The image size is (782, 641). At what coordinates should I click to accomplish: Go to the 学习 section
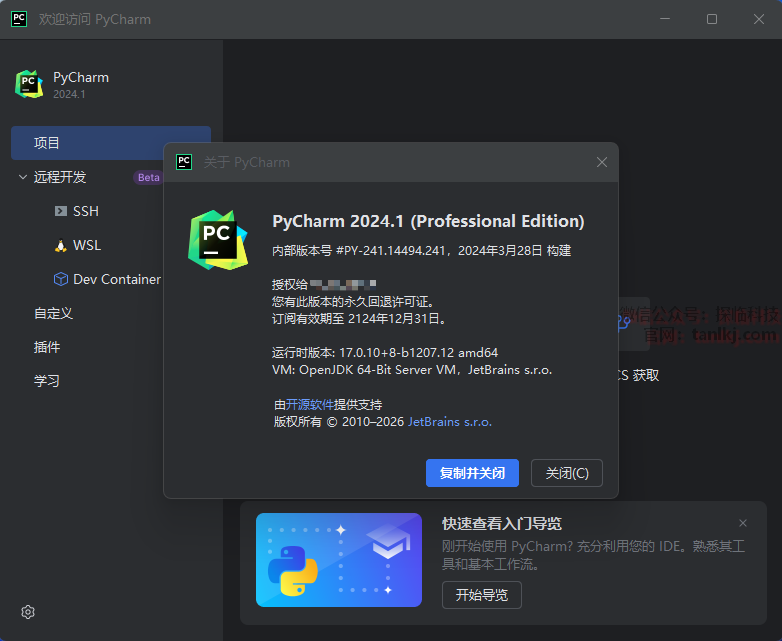click(x=47, y=381)
